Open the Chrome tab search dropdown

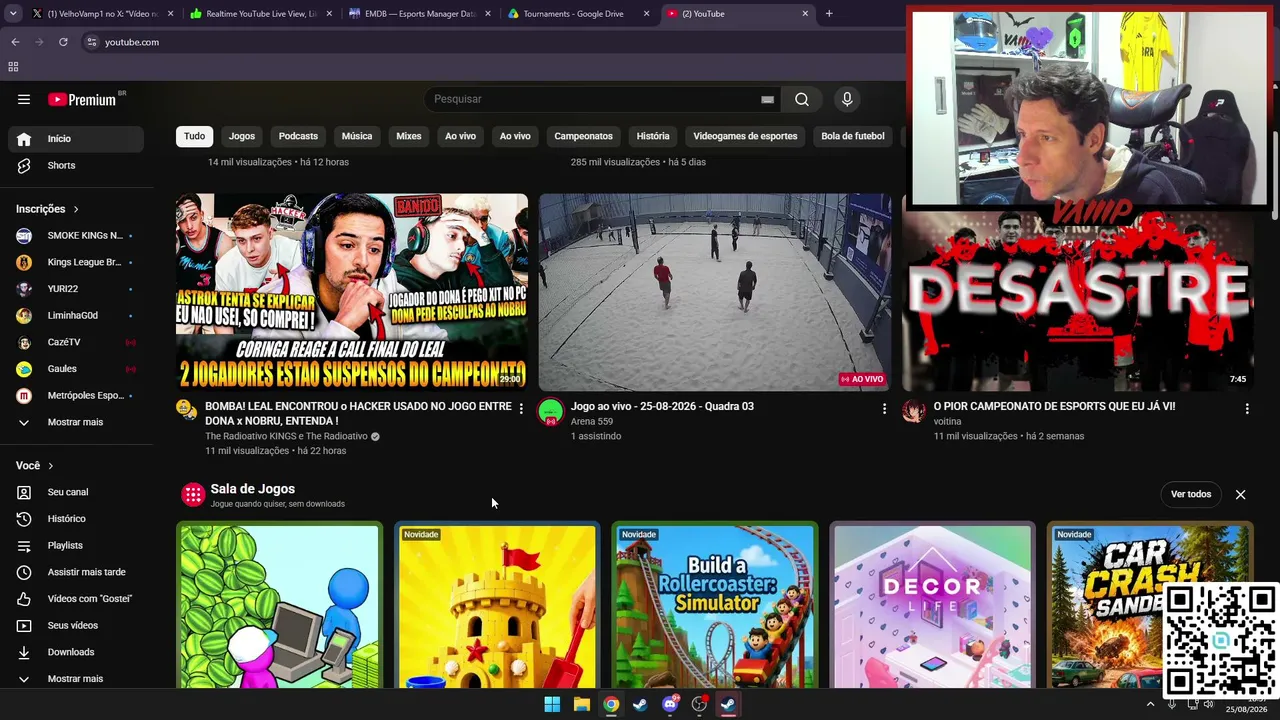pyautogui.click(x=11, y=14)
